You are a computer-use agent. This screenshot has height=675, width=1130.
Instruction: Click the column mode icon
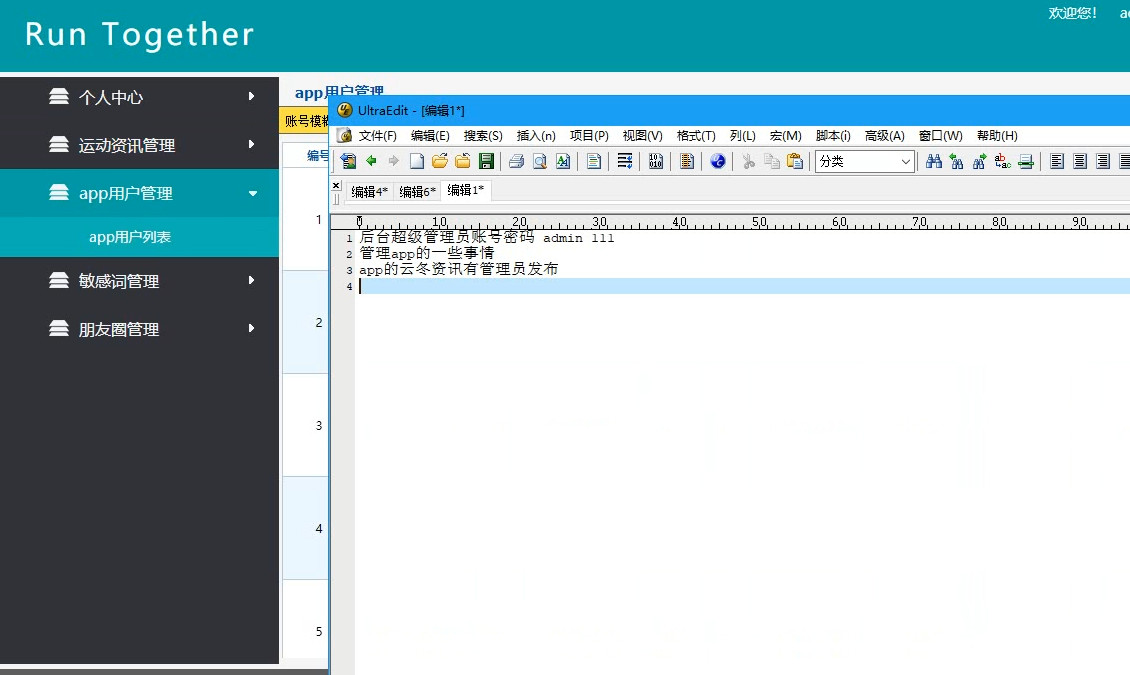pos(687,161)
